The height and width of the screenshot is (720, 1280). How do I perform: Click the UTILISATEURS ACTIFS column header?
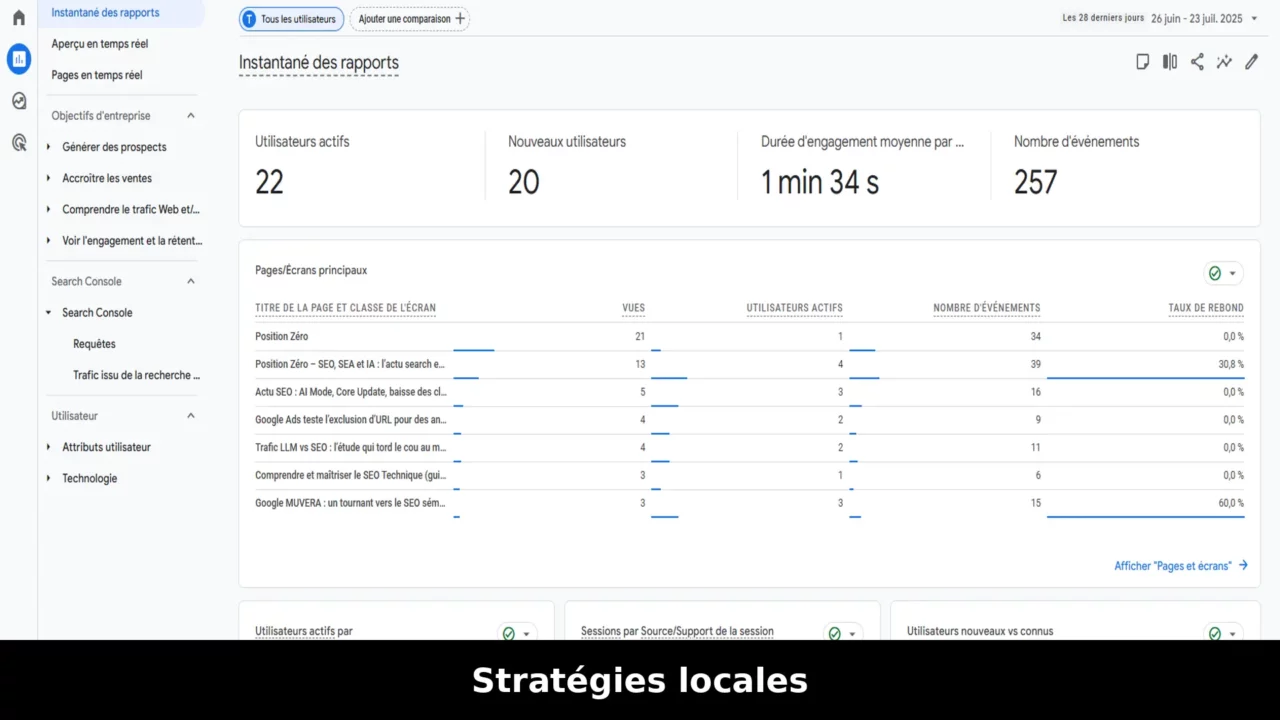click(794, 308)
